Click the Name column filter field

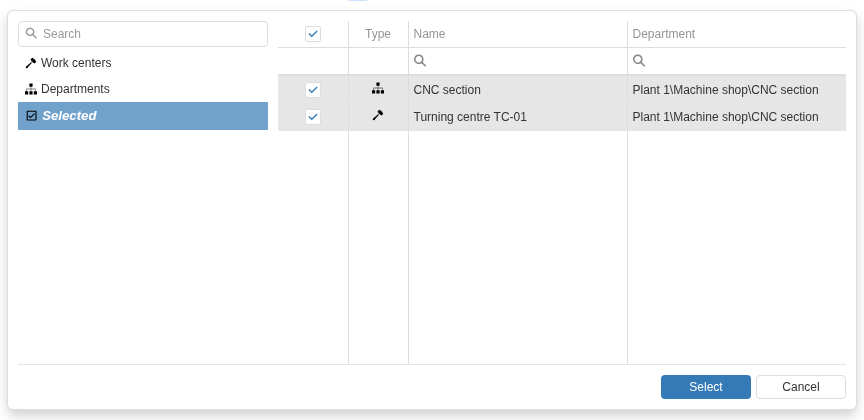coord(518,61)
